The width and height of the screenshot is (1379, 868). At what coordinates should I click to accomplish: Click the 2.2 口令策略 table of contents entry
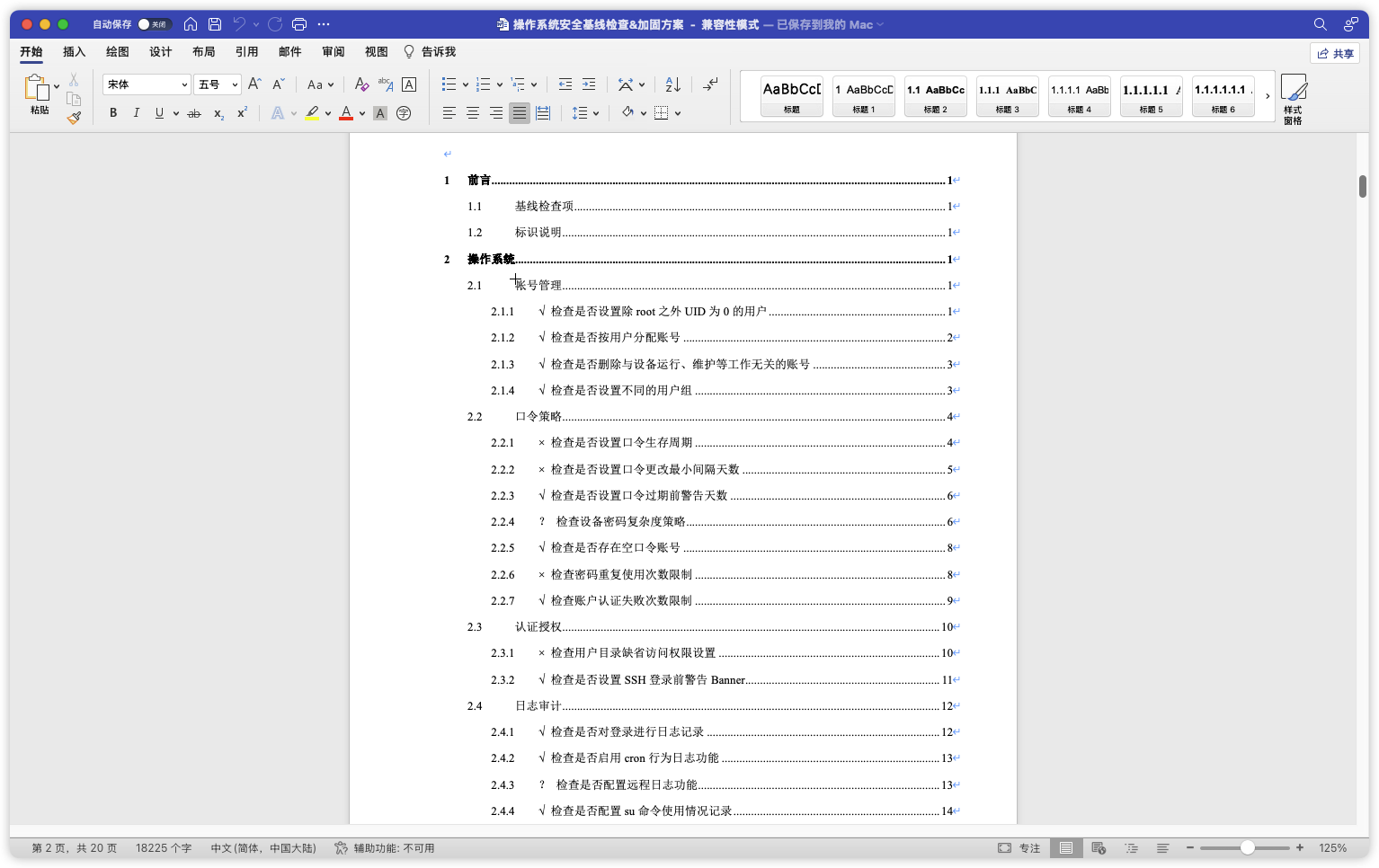pyautogui.click(x=538, y=417)
